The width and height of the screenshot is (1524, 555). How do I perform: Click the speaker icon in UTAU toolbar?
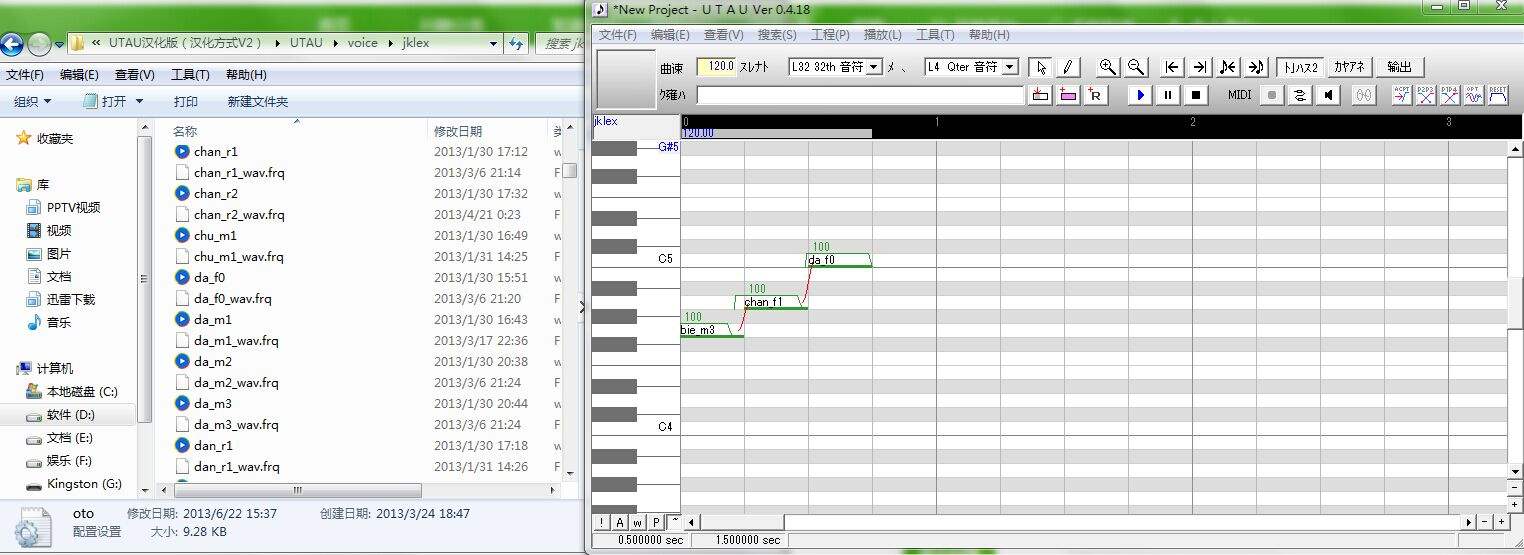(1328, 95)
